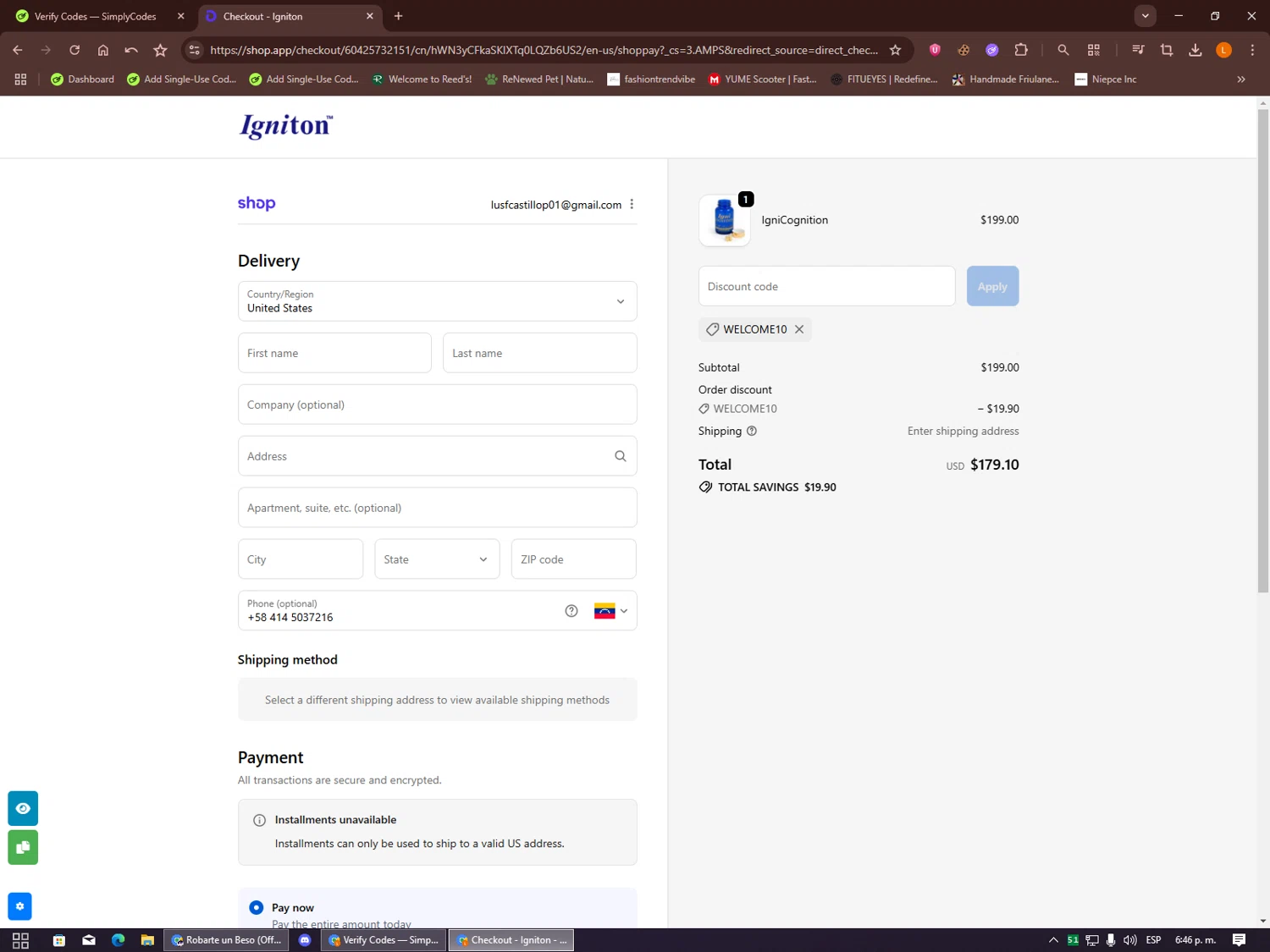This screenshot has height=952, width=1270.
Task: Launch Microsoft Edge from taskbar
Action: click(118, 940)
